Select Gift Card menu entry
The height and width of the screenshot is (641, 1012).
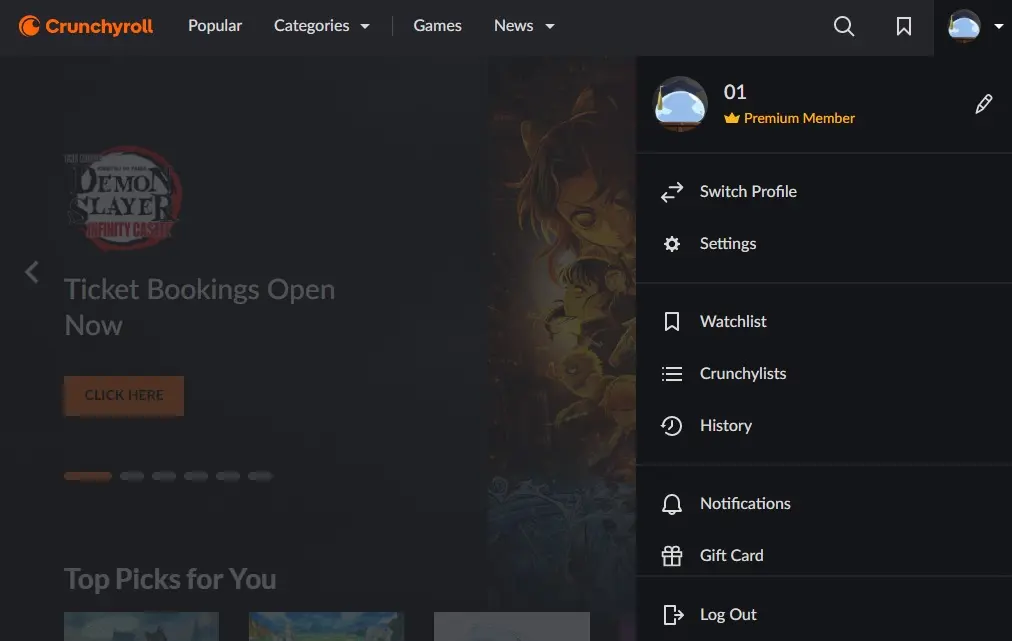pyautogui.click(x=824, y=555)
